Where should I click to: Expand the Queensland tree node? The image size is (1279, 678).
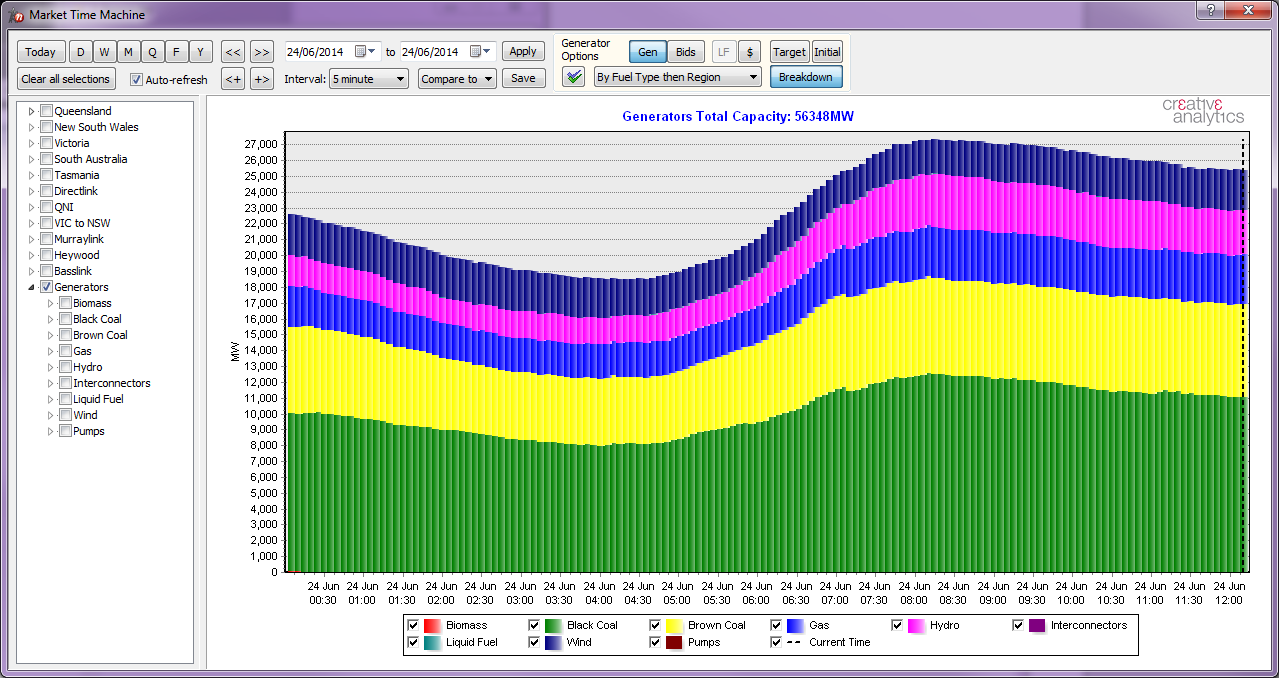pyautogui.click(x=31, y=111)
